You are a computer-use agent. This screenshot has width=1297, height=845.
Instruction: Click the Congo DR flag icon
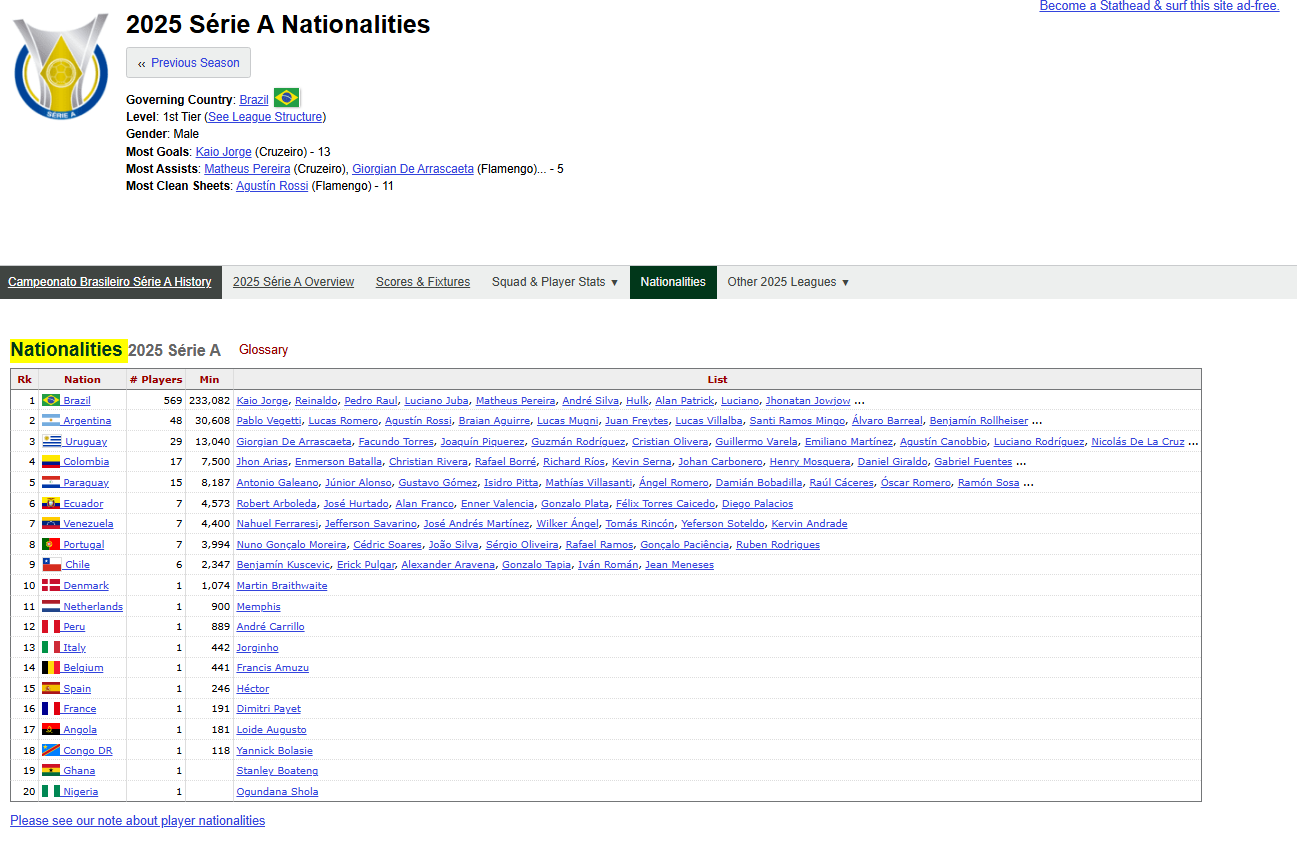[x=51, y=750]
